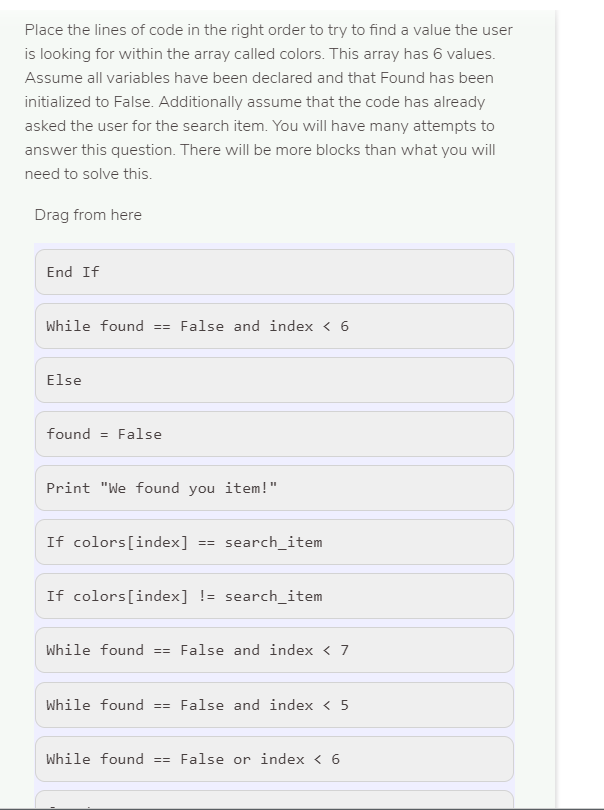Click the "Drag from here" label
The height and width of the screenshot is (810, 604).
(x=88, y=214)
